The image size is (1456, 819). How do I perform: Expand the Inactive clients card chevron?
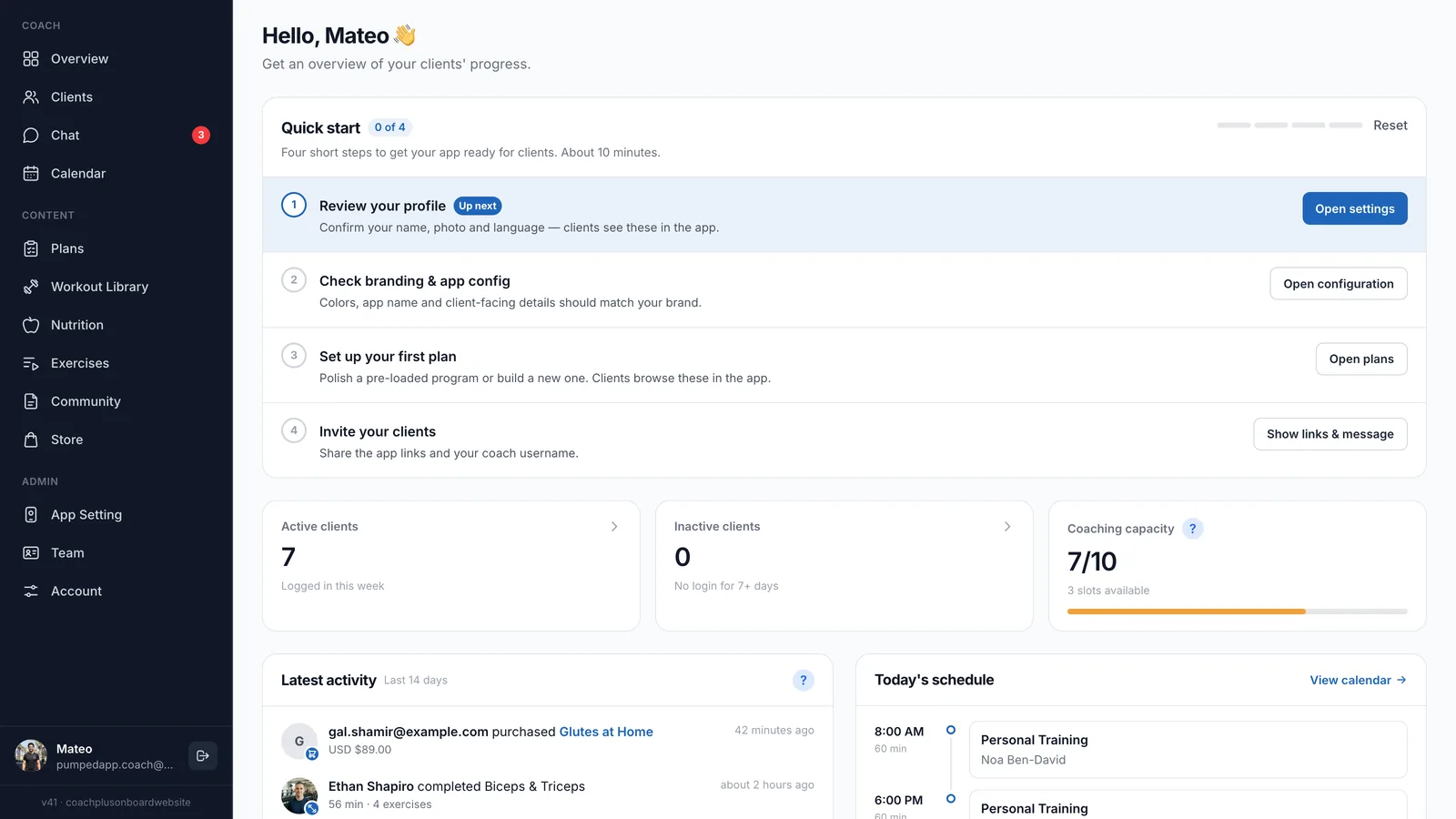click(1007, 527)
